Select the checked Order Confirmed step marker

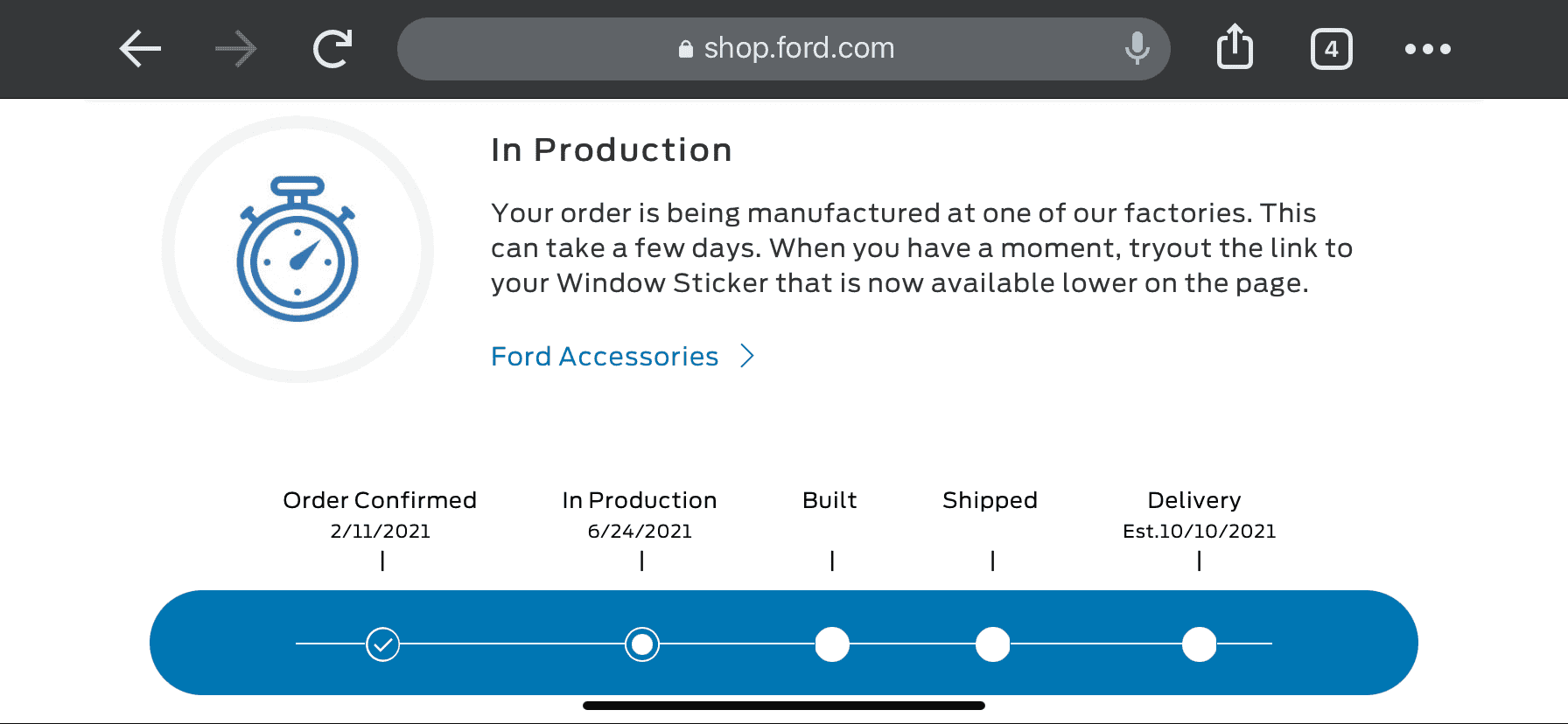point(382,644)
